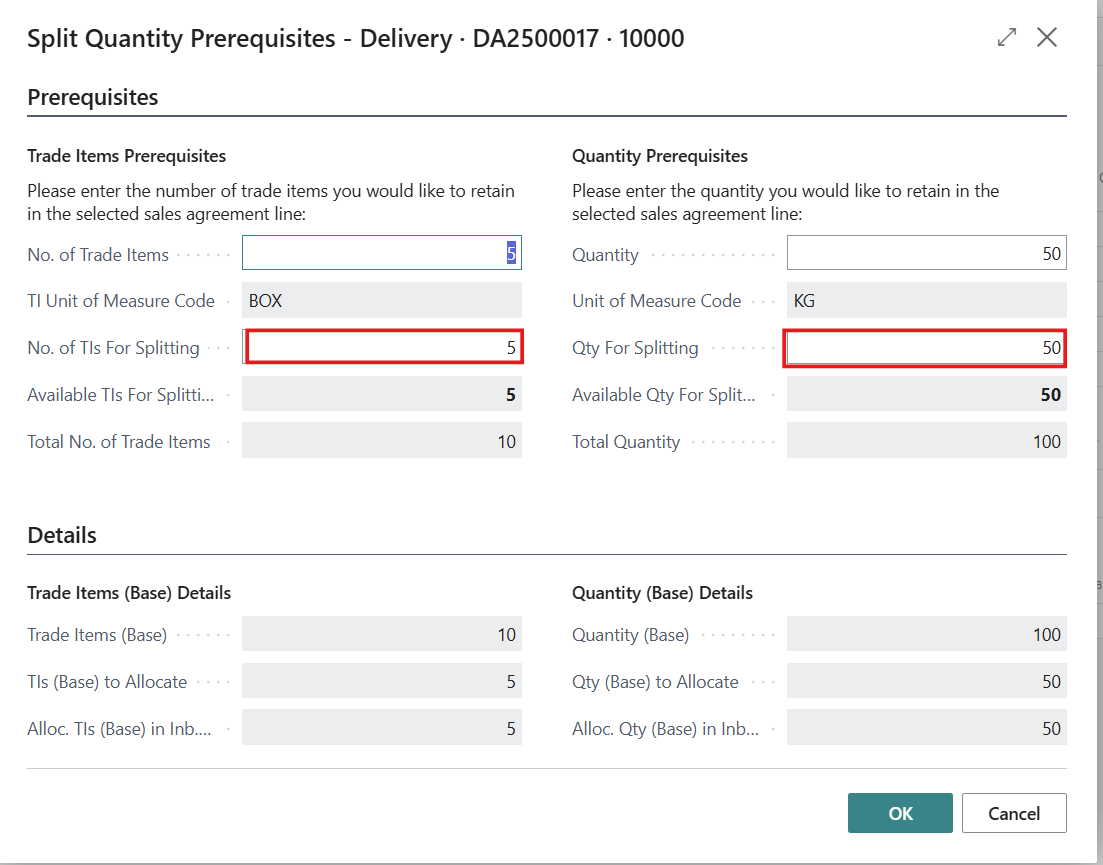Expand the dialog to full screen
The image size is (1103, 865).
1007,38
